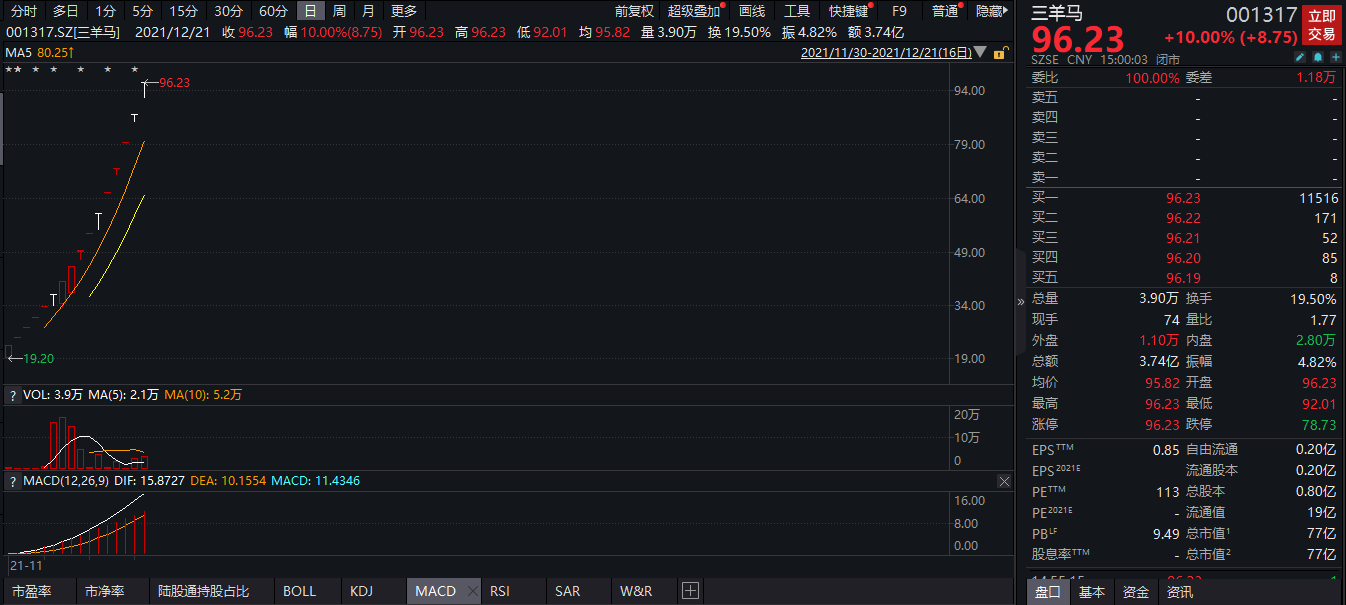Screen dimensions: 1346x605
Task: Click the 画线 drawing tool button
Action: pyautogui.click(x=751, y=11)
